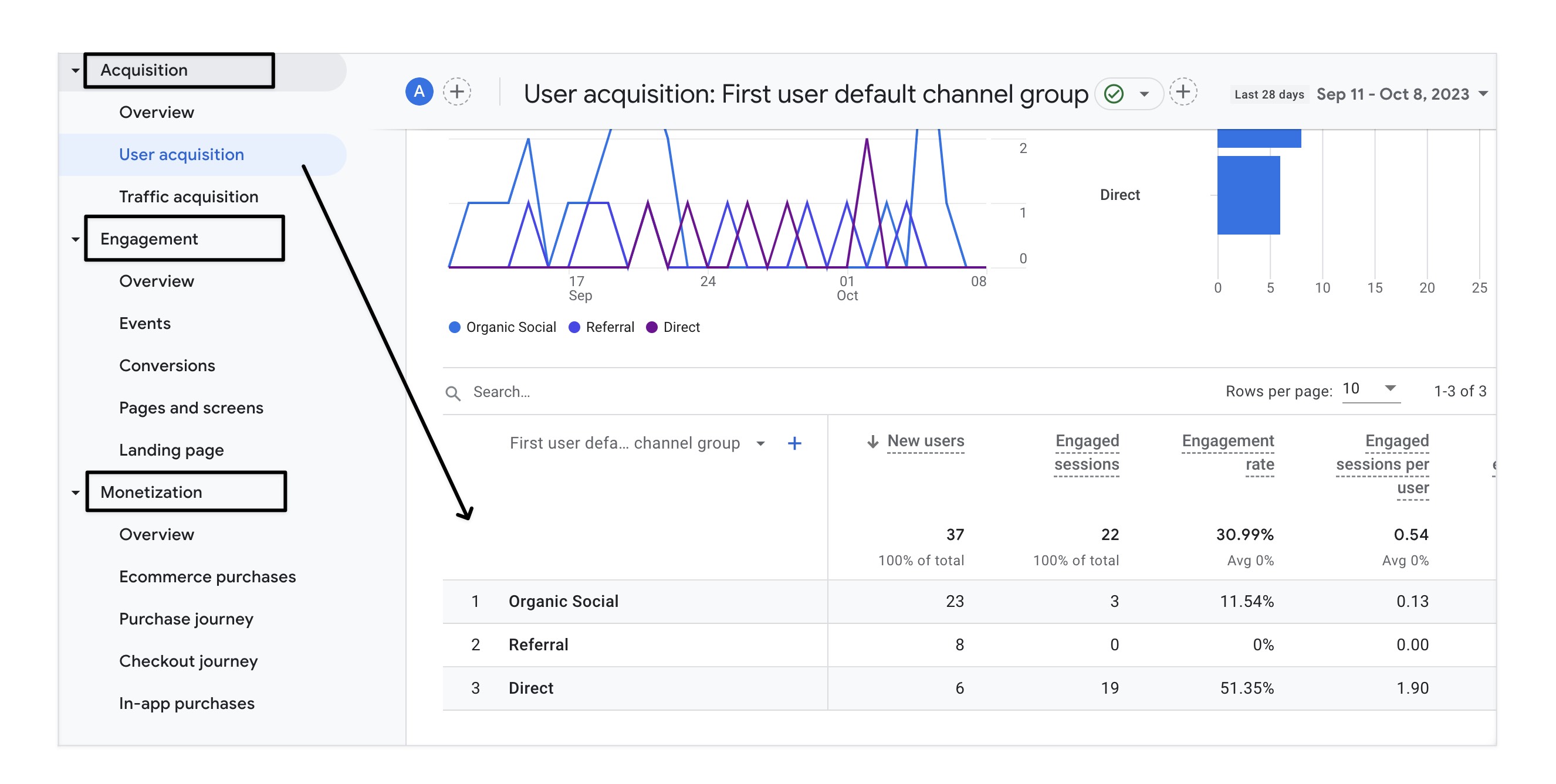
Task: Open Engagement Overview report
Action: 157,281
